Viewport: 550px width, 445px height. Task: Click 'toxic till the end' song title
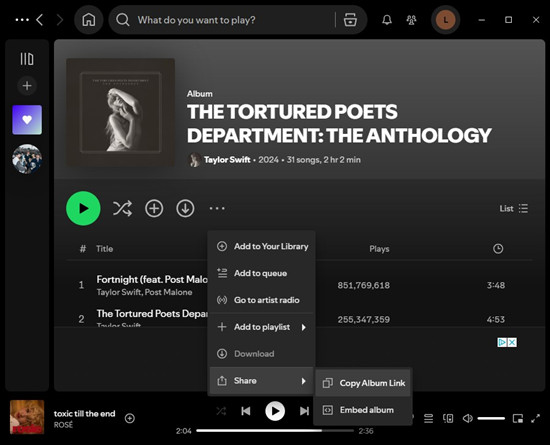coord(84,414)
